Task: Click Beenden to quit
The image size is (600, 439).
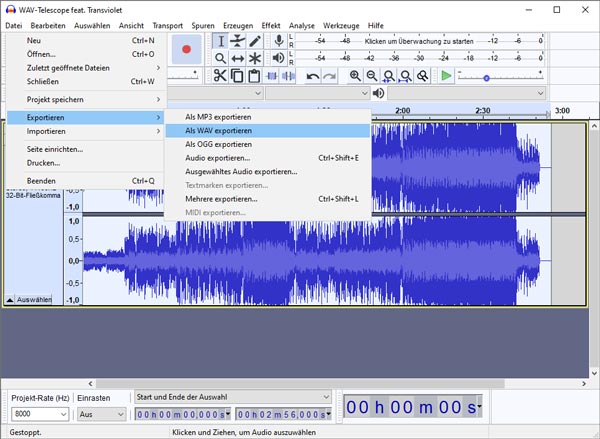Action: (x=85, y=181)
